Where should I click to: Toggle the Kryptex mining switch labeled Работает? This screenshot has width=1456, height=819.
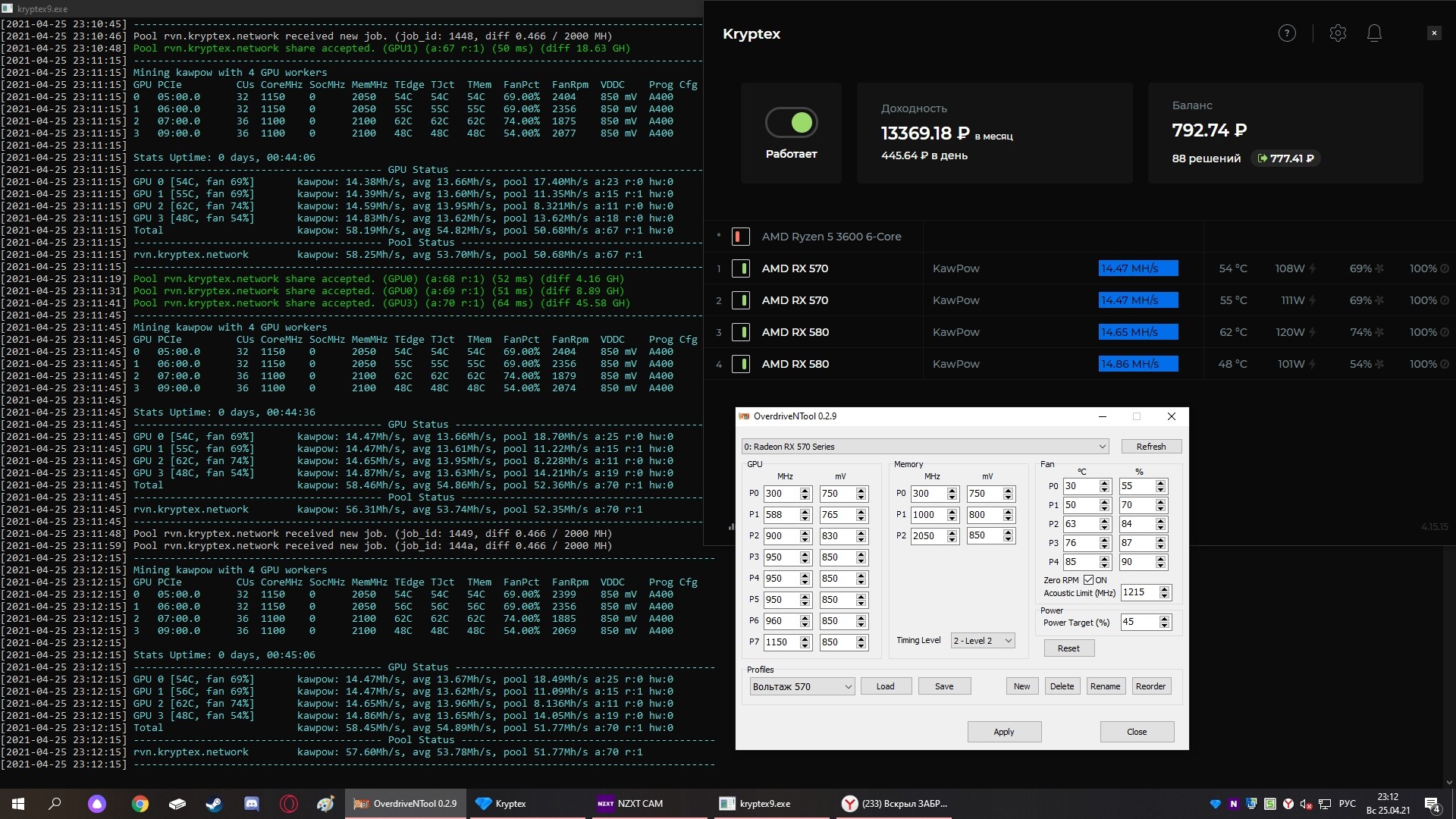pyautogui.click(x=791, y=122)
